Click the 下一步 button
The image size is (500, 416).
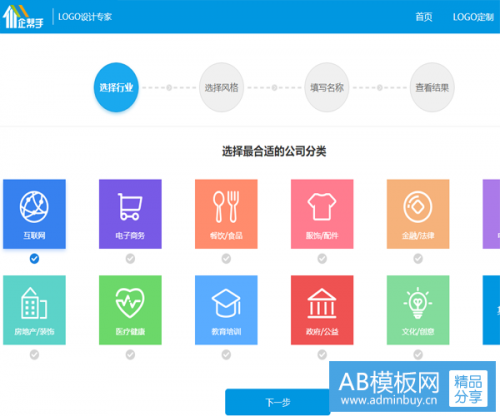pyautogui.click(x=278, y=402)
